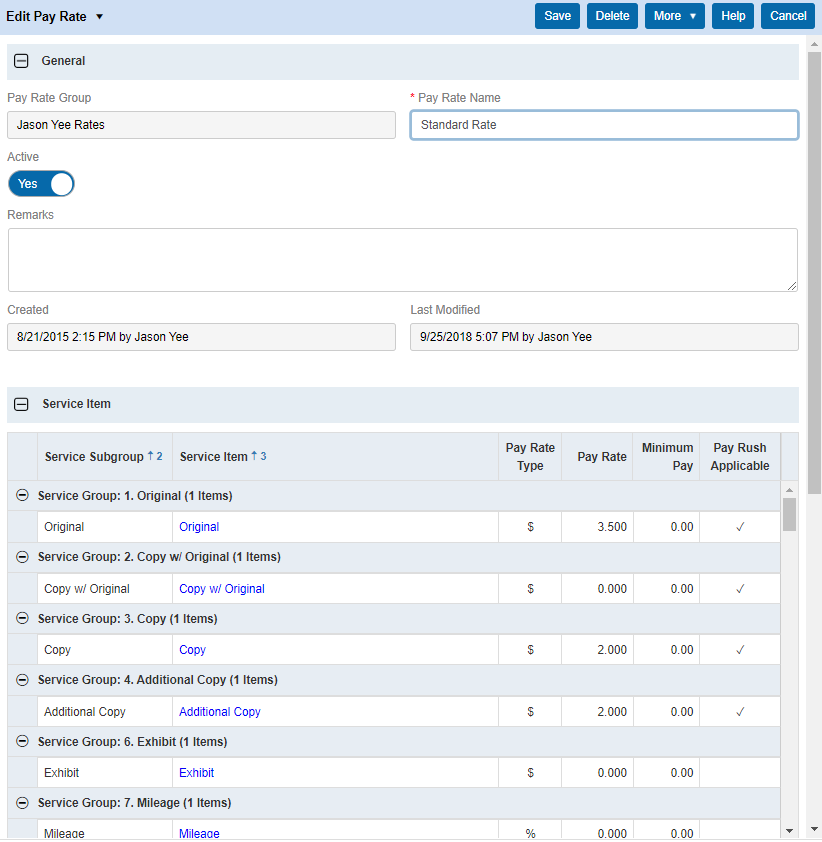
Task: Click the Save button
Action: pyautogui.click(x=557, y=16)
